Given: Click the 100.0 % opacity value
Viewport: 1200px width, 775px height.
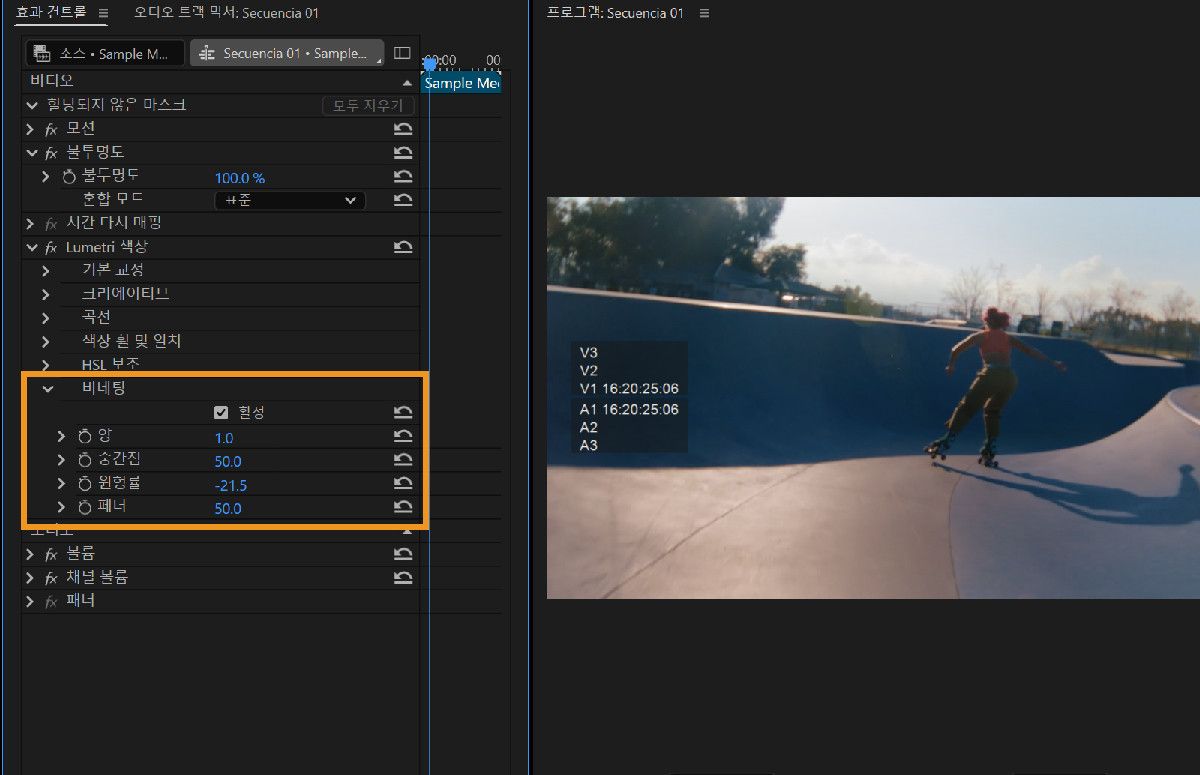Looking at the screenshot, I should [x=240, y=177].
